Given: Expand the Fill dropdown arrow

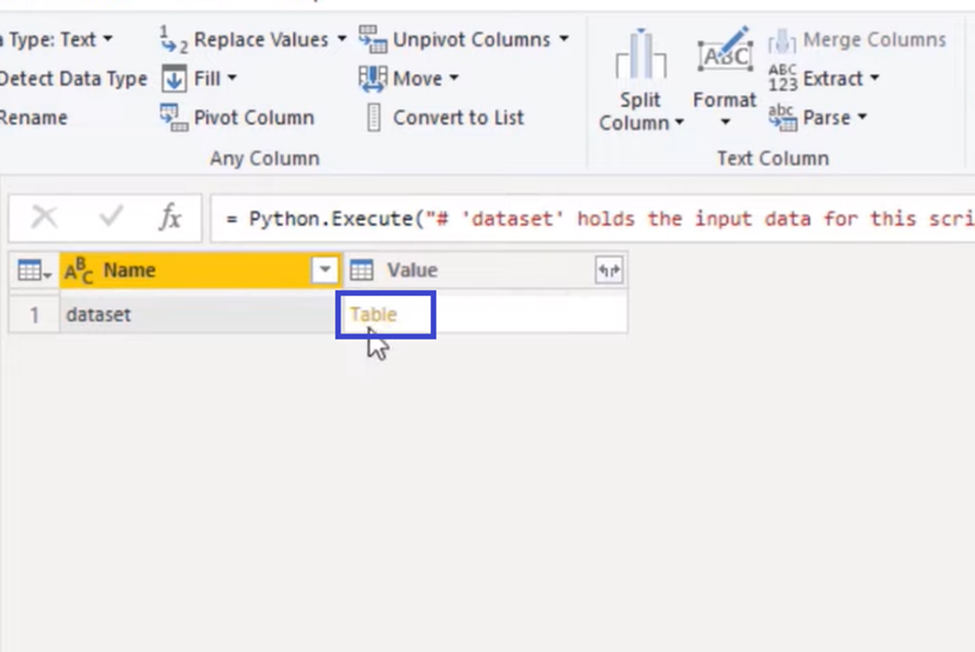Looking at the screenshot, I should coord(232,78).
